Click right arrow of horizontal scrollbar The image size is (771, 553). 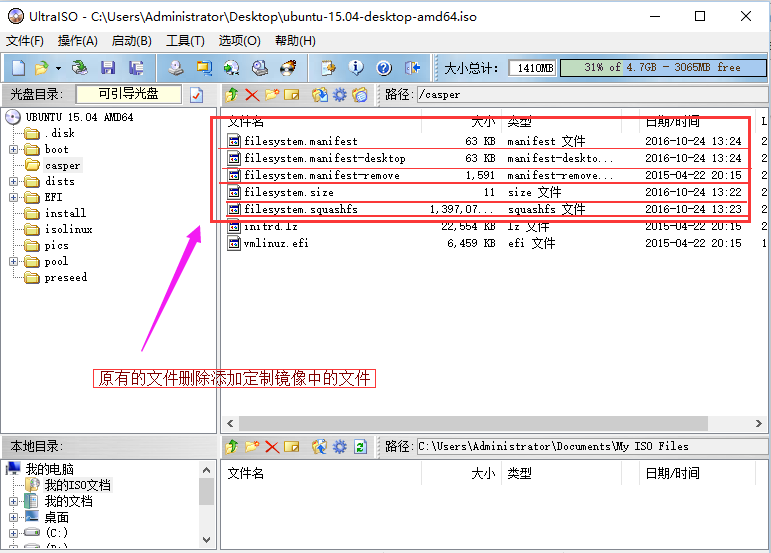click(x=759, y=423)
